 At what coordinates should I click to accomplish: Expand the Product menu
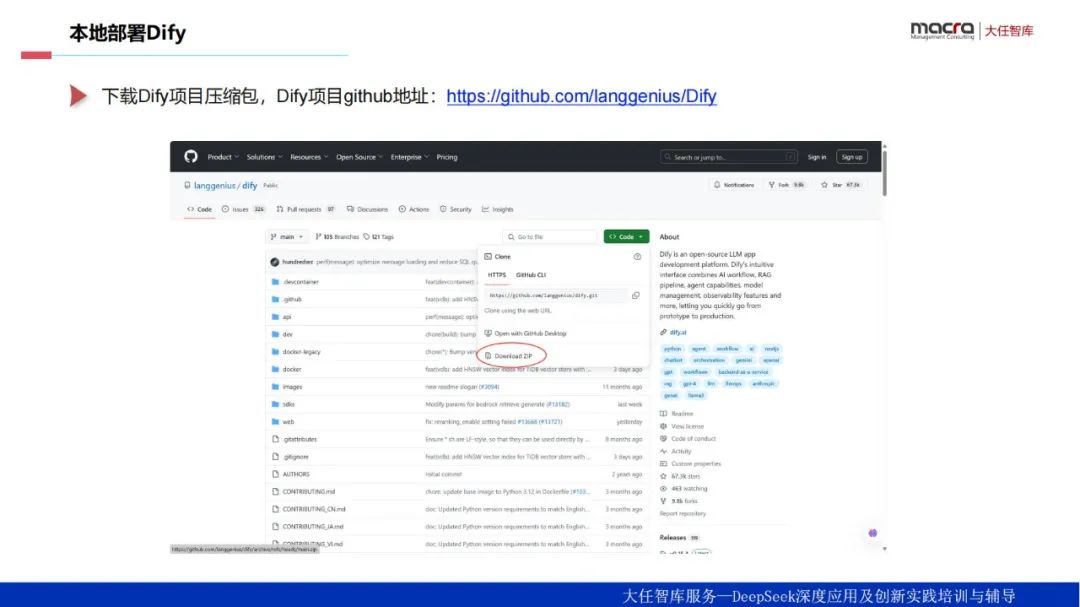click(x=222, y=157)
